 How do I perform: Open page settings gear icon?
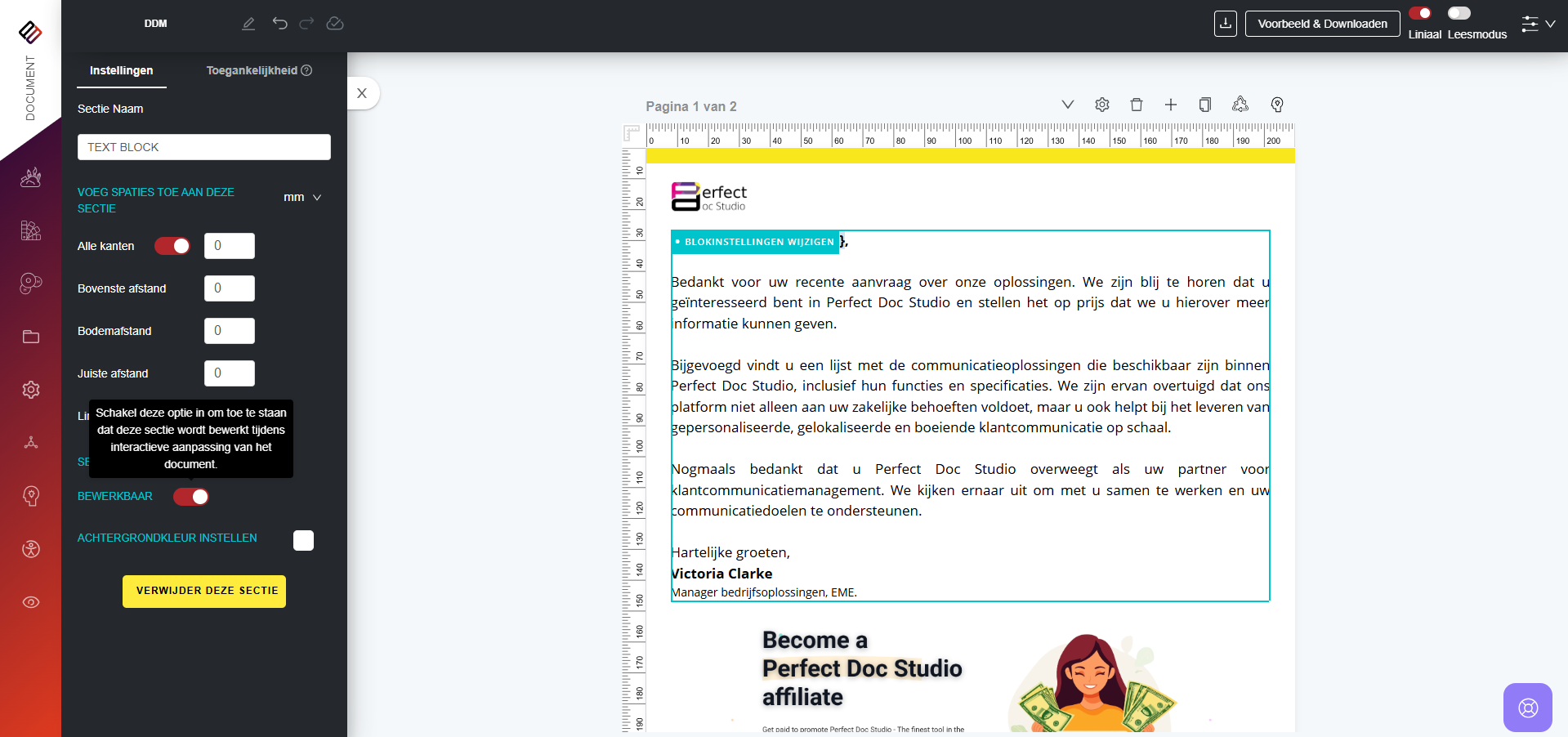click(1101, 105)
